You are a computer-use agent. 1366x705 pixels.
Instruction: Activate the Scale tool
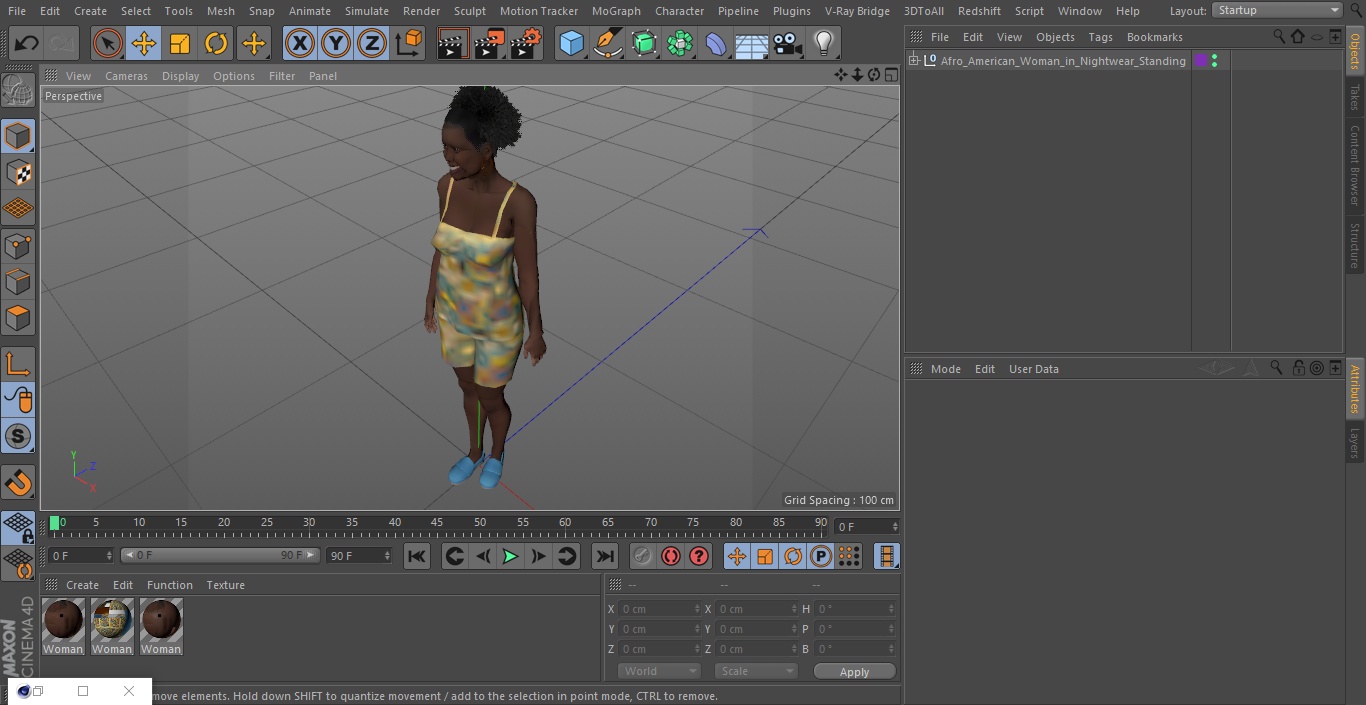click(180, 43)
